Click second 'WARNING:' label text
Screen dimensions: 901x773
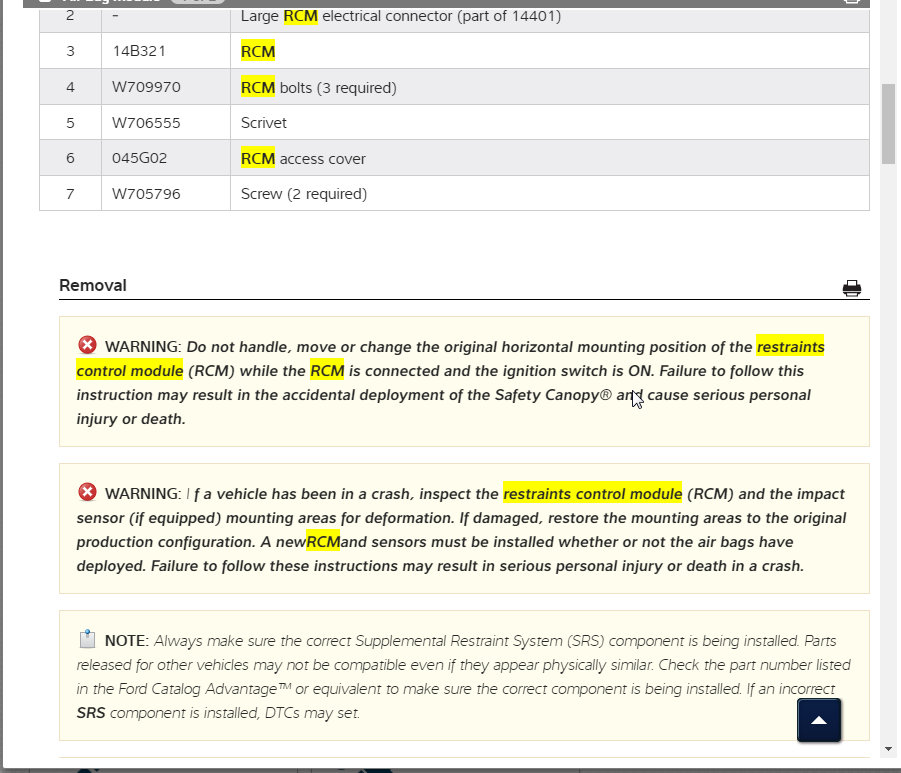(x=143, y=494)
